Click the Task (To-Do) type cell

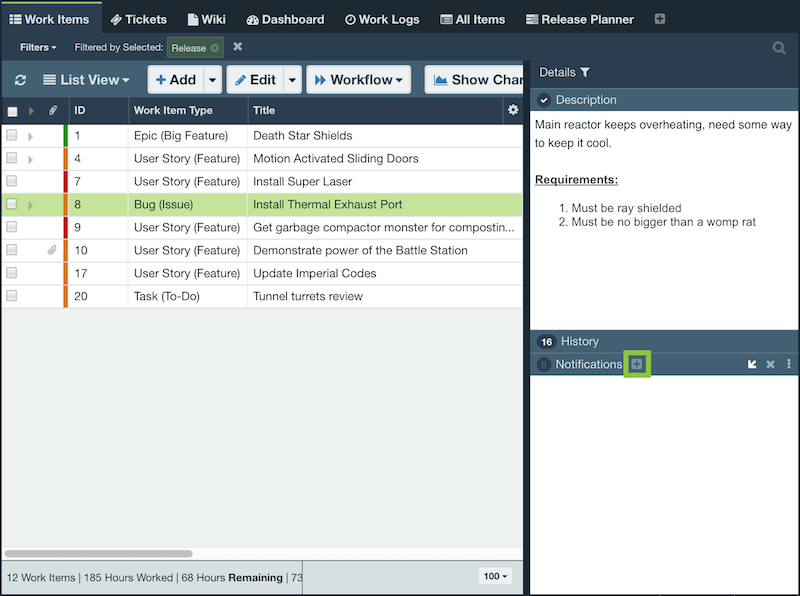coord(167,296)
